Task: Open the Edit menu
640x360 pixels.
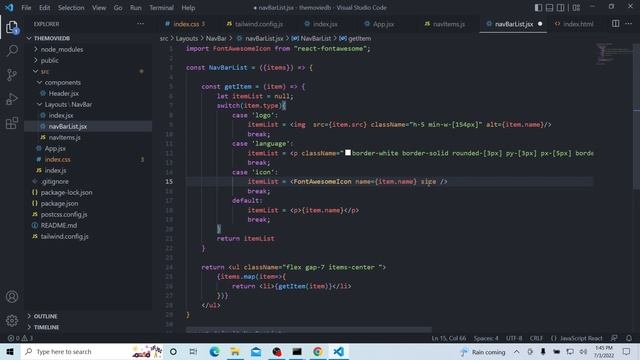Action: [44, 7]
